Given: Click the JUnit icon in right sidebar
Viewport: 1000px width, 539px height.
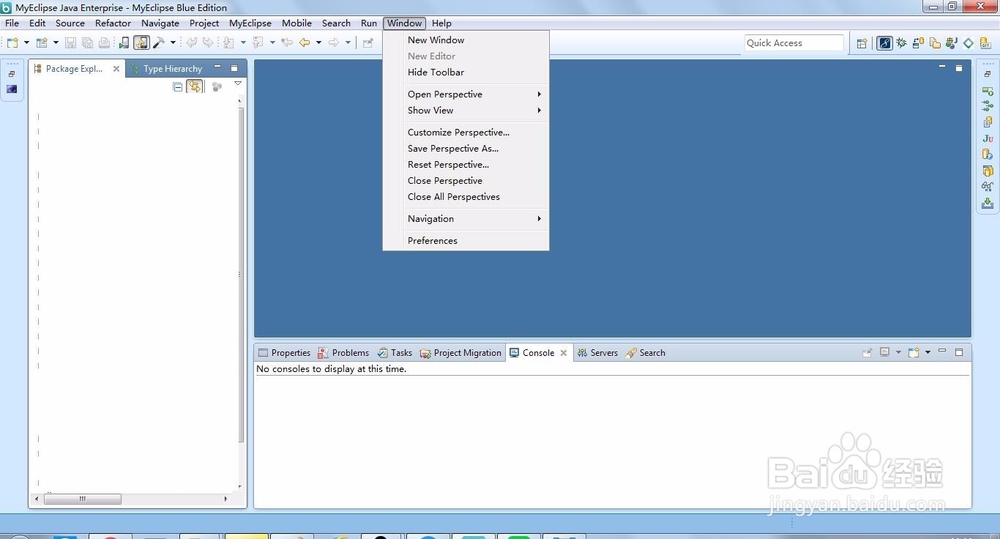Looking at the screenshot, I should pos(987,138).
